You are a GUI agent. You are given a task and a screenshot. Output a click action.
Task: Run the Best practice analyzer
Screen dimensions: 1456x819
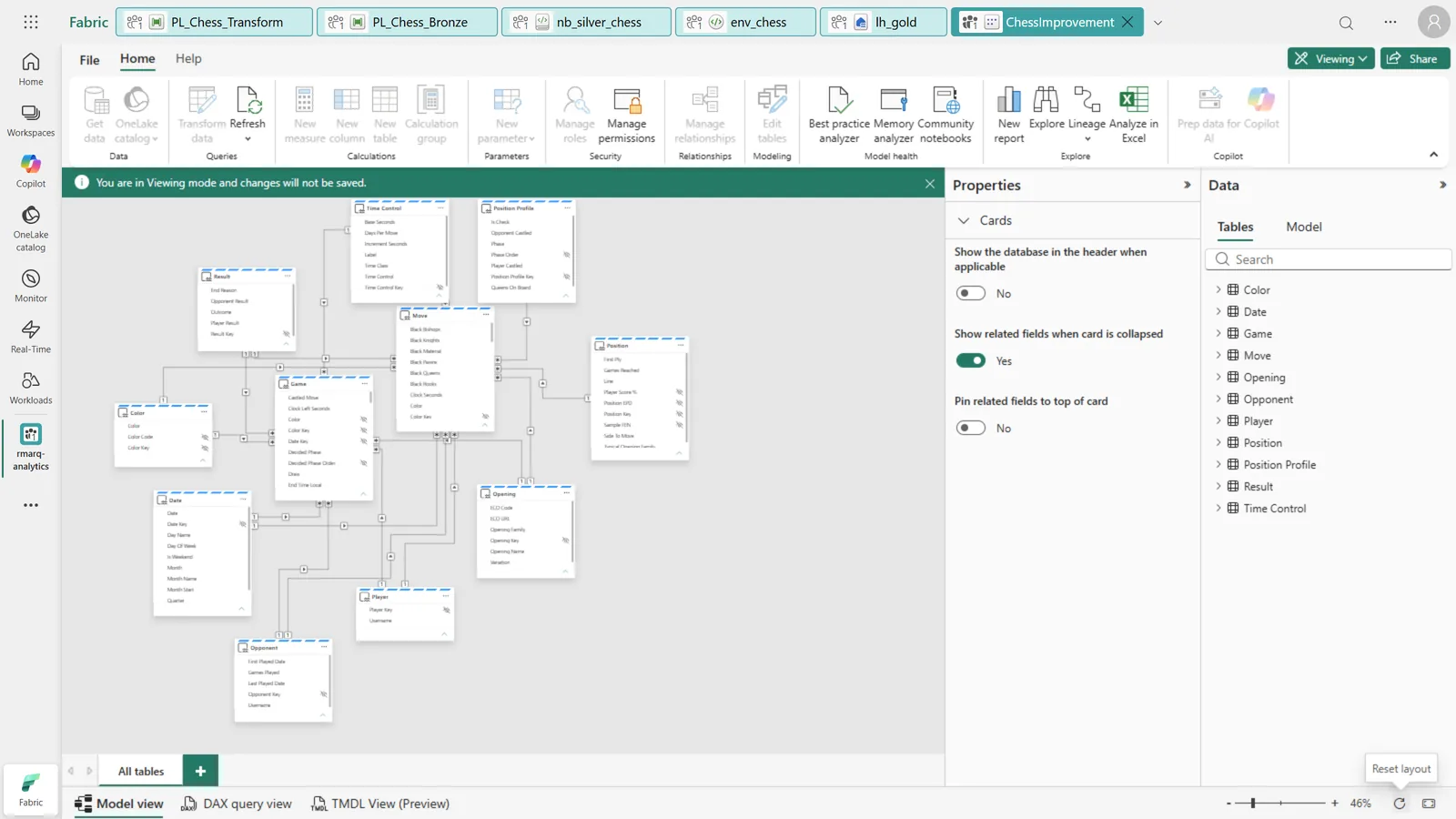[x=839, y=115]
